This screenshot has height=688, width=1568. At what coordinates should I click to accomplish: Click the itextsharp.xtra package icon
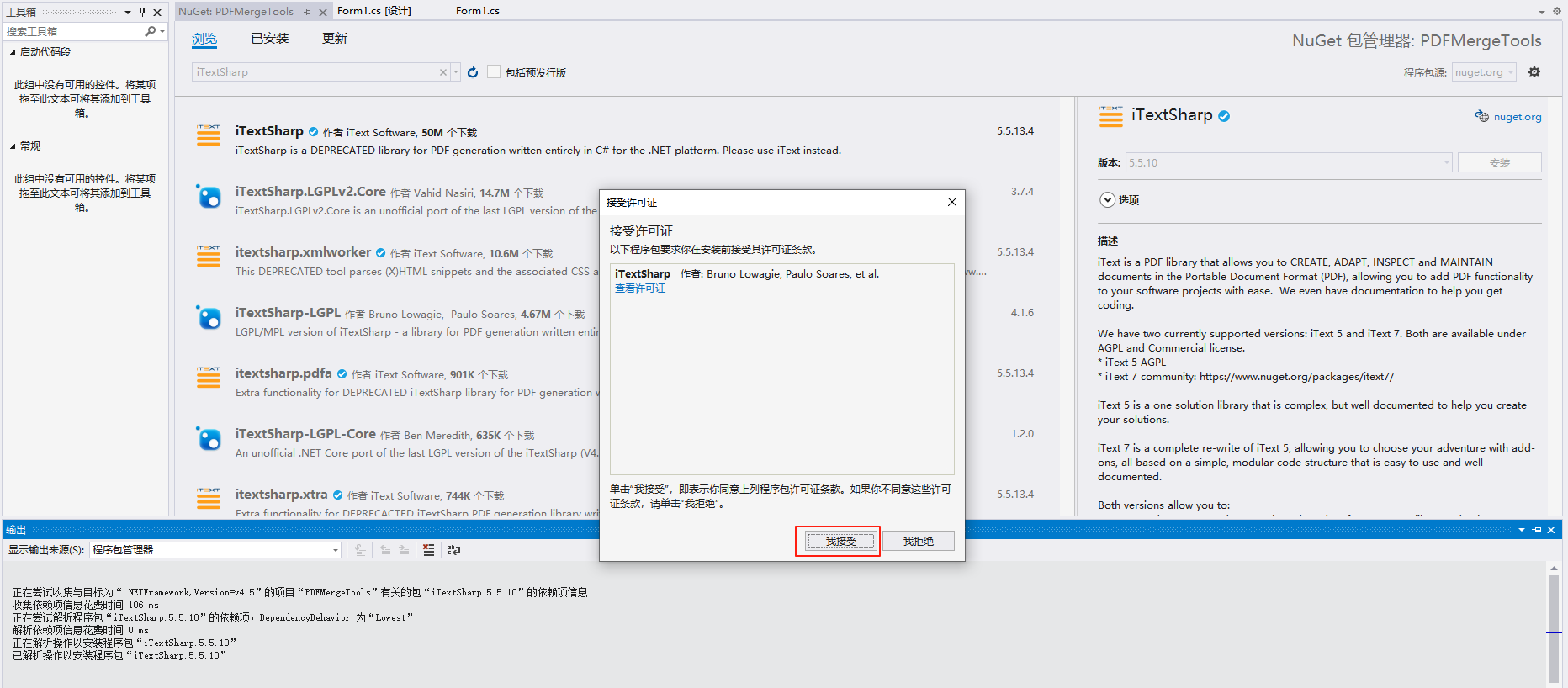coord(209,499)
